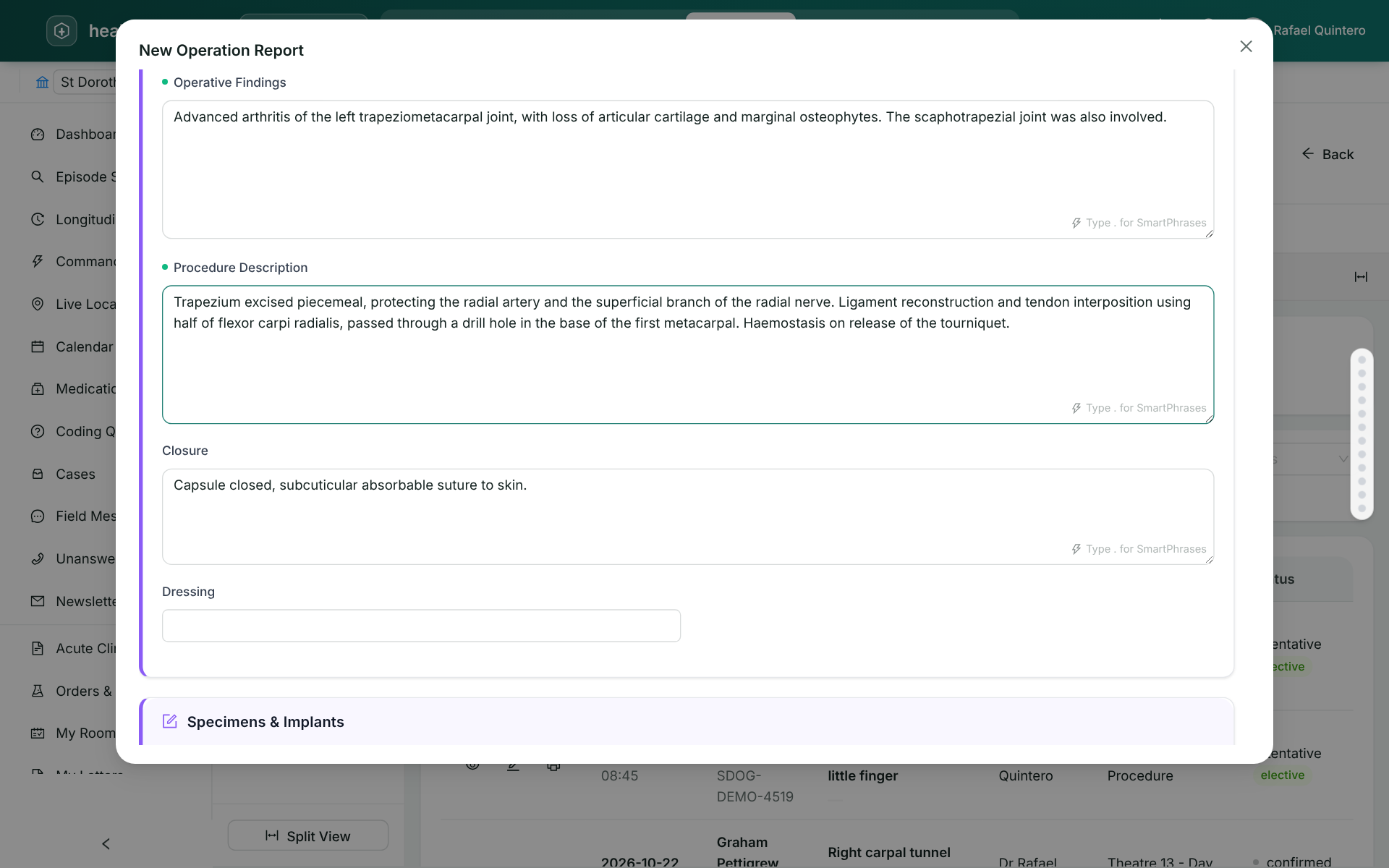
Task: Click the Newsletter envelope icon
Action: click(38, 601)
